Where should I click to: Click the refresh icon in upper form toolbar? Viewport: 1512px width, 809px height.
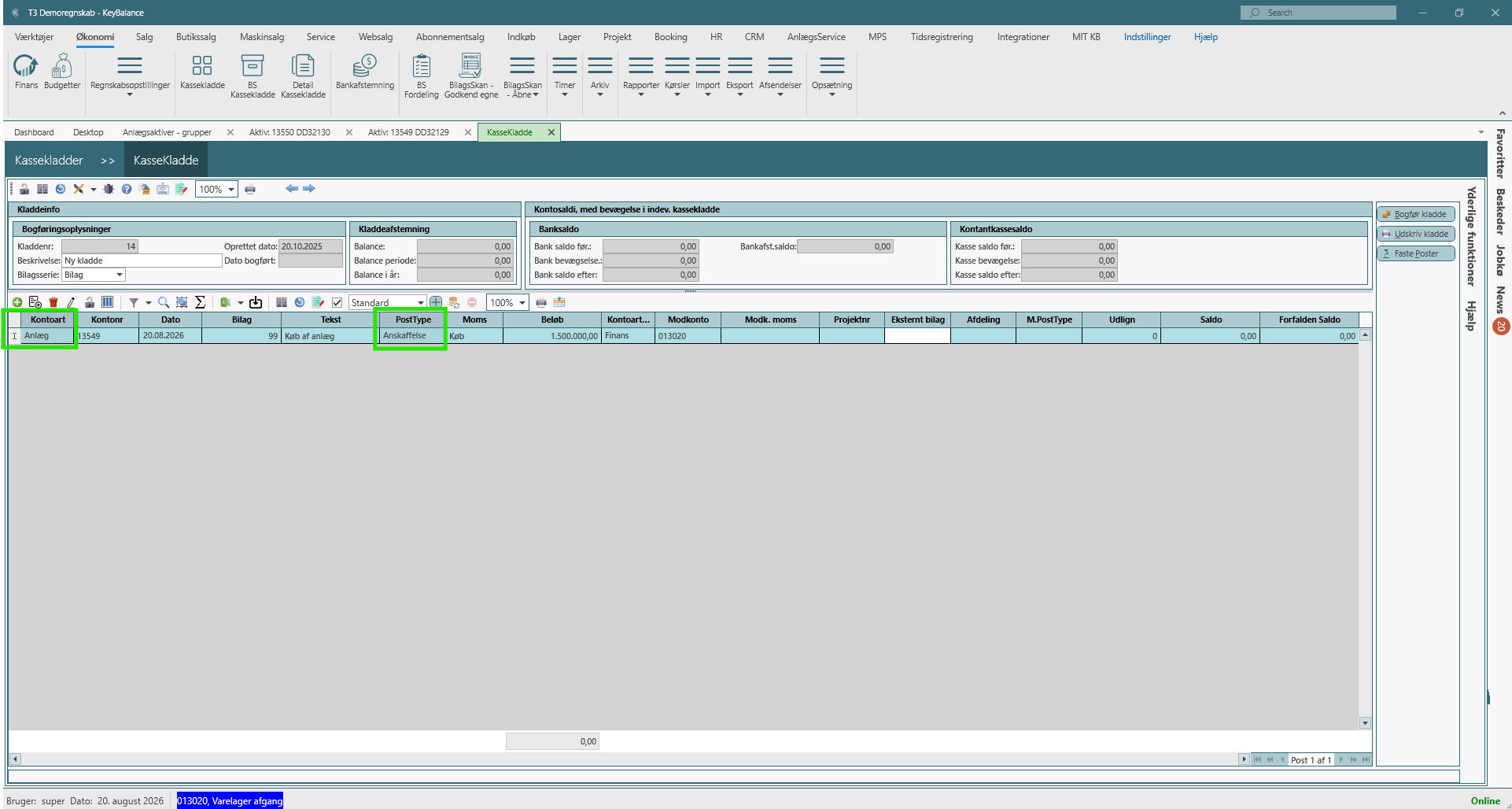[61, 189]
